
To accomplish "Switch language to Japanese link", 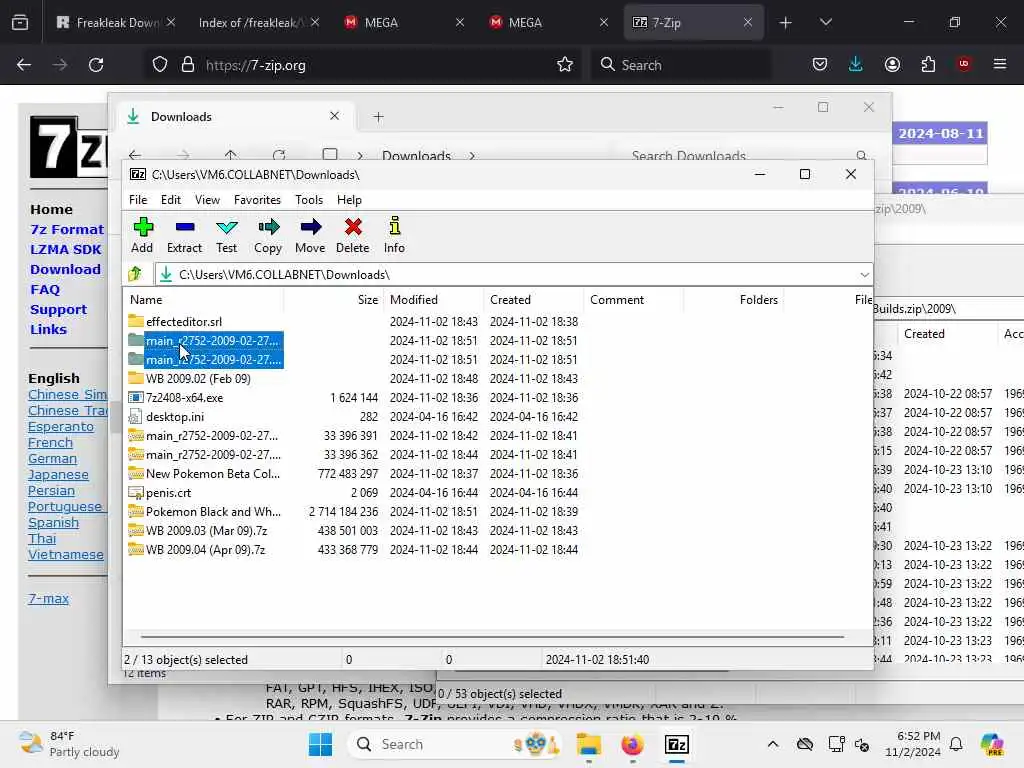I will (x=58, y=475).
